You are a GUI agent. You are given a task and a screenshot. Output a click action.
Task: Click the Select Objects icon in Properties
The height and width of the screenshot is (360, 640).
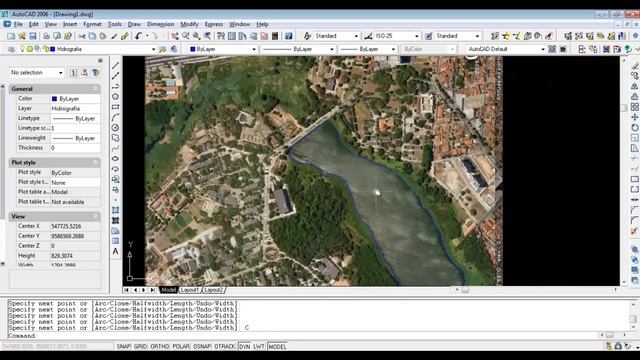pyautogui.click(x=84, y=73)
